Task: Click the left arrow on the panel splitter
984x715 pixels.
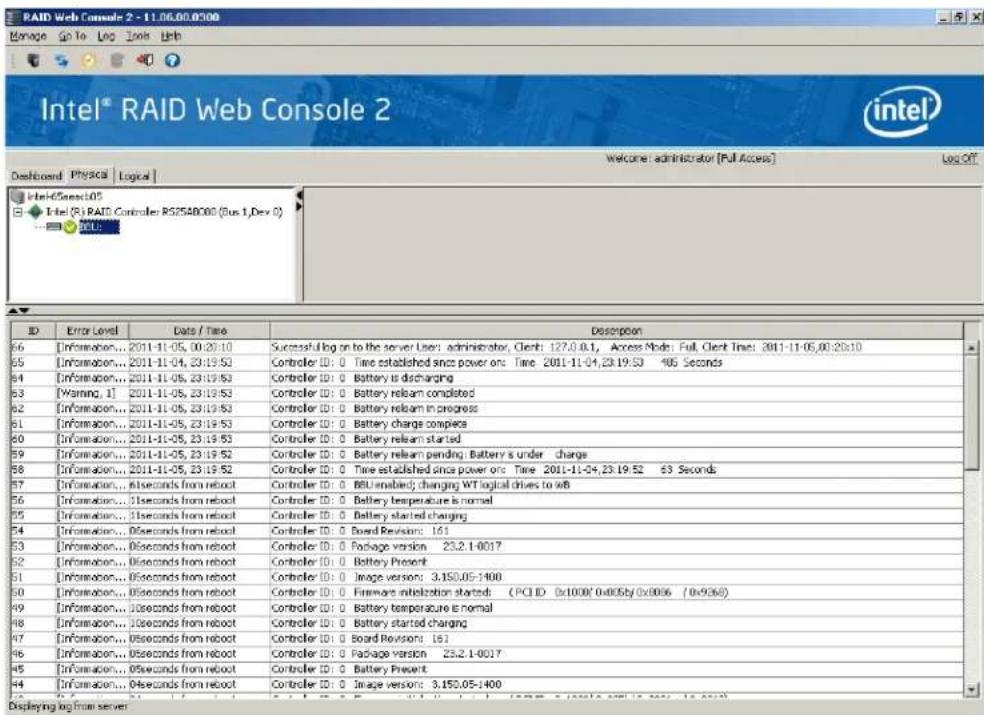Action: (x=299, y=196)
